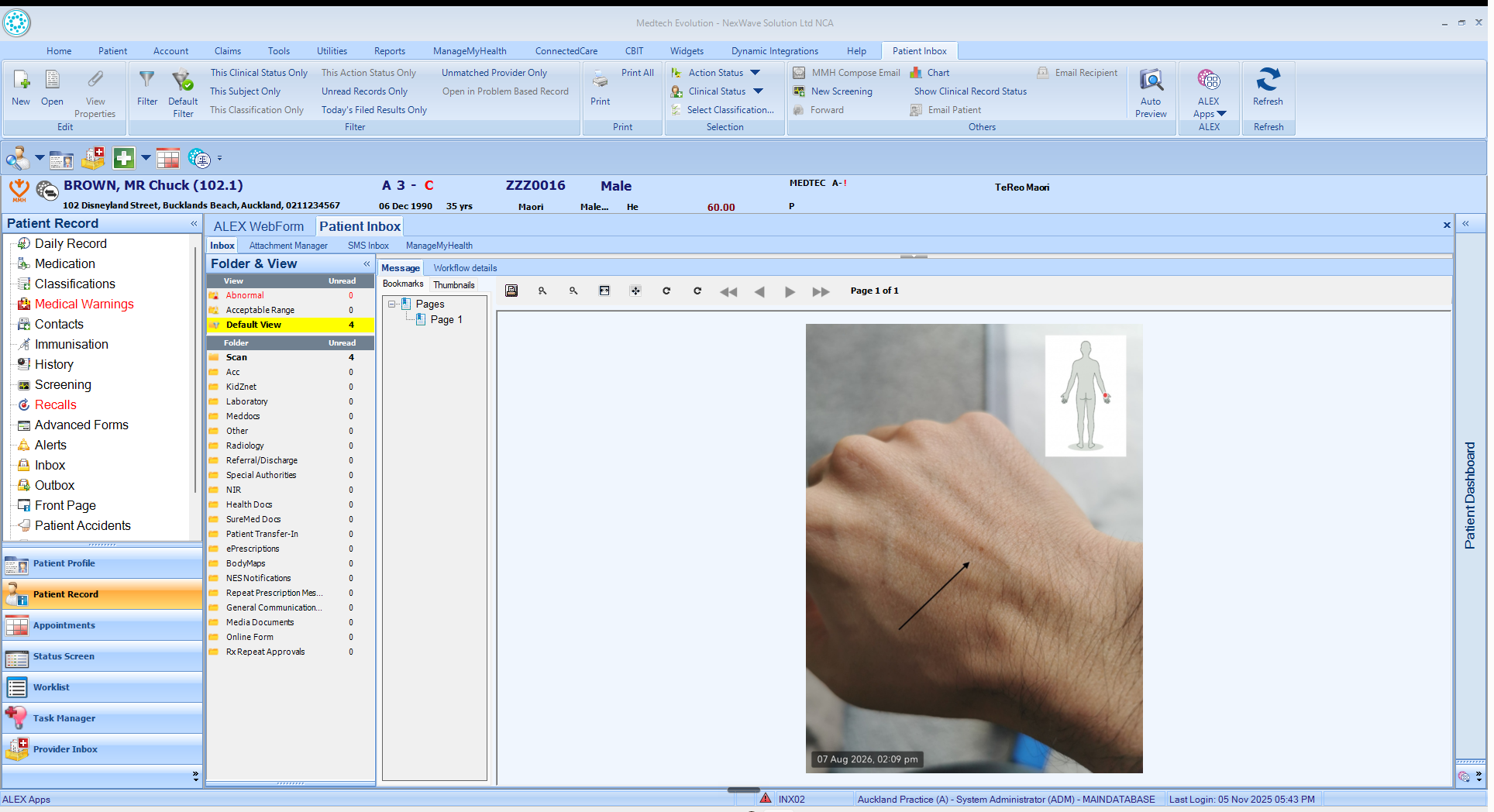Collapse the Pages tree node

tap(392, 304)
